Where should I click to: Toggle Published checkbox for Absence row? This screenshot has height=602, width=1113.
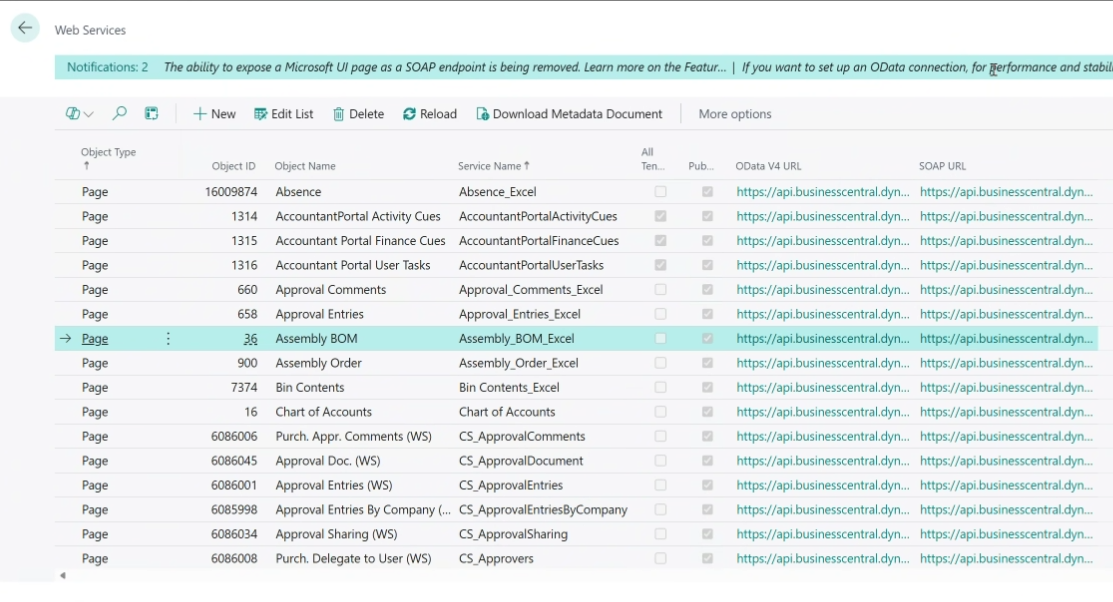coord(707,192)
